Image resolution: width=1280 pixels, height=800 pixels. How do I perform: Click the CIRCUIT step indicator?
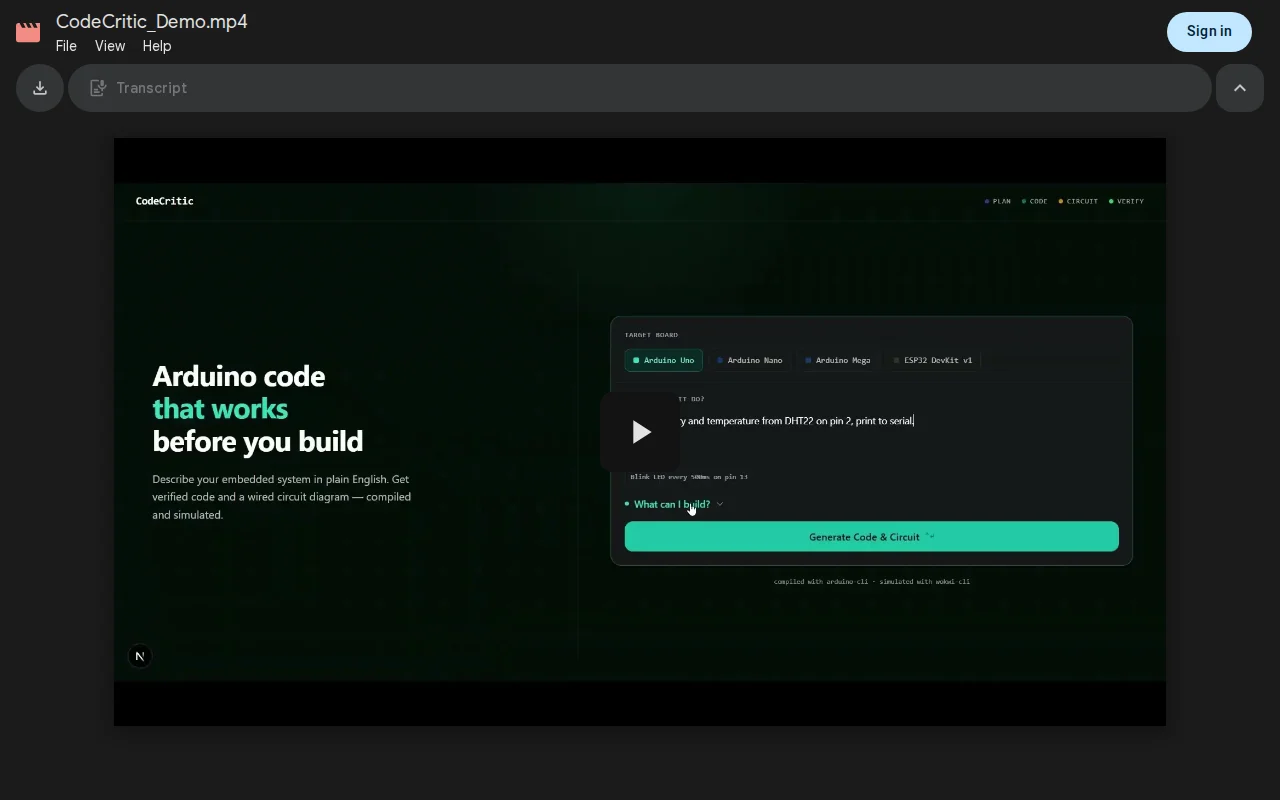(1078, 201)
